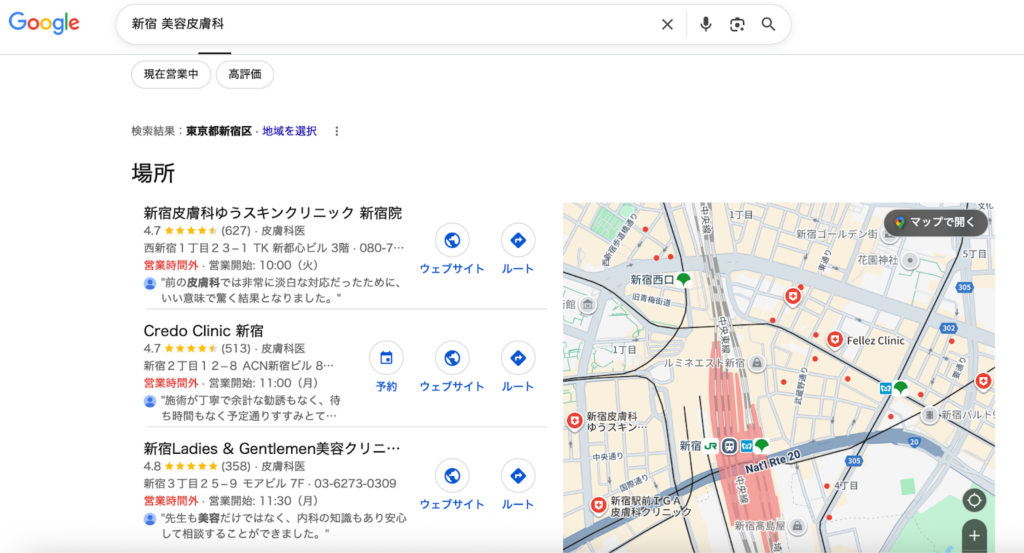This screenshot has height=553, width=1024.
Task: Clear the search box text
Action: point(667,24)
